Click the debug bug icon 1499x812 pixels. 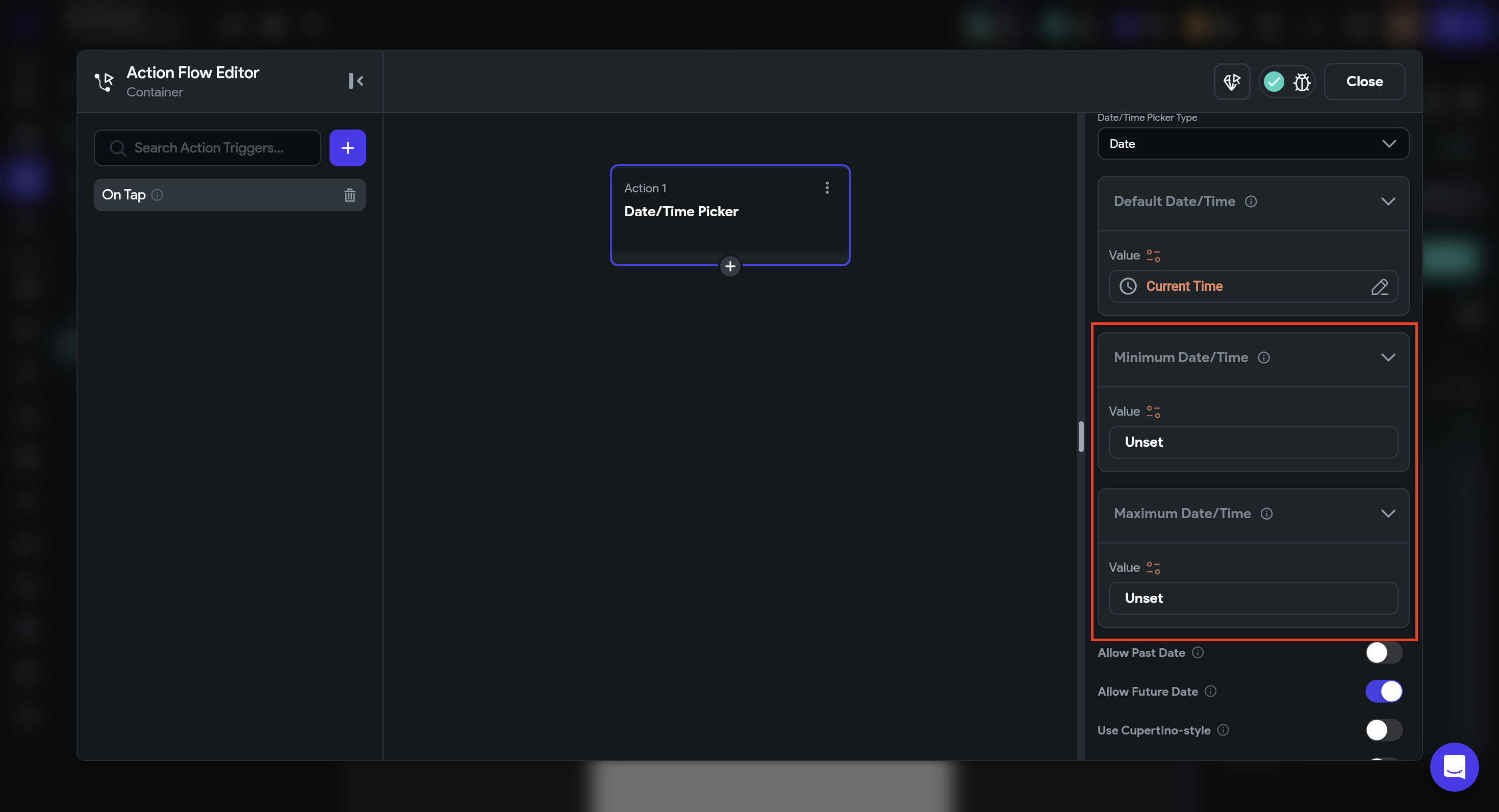click(x=1302, y=82)
